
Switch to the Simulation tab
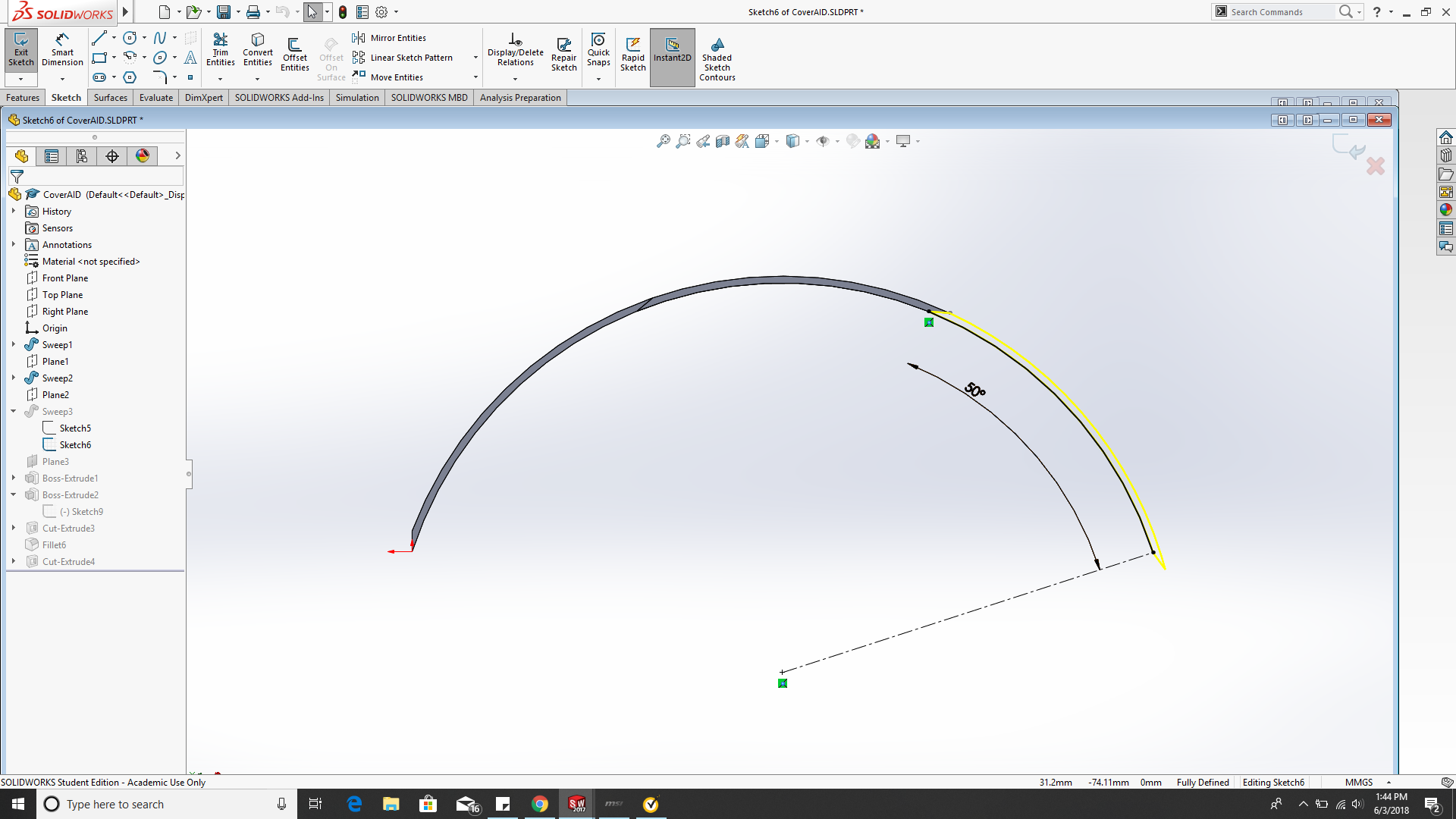357,98
